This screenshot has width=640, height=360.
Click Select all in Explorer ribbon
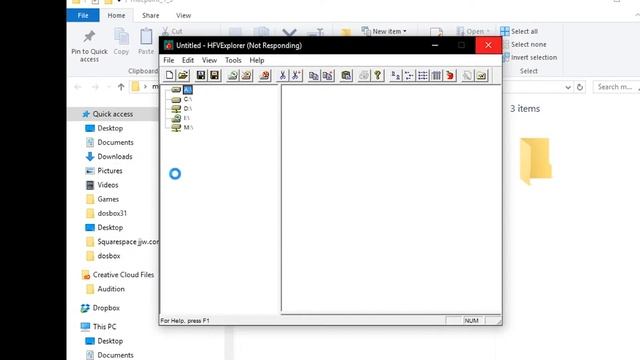pyautogui.click(x=519, y=31)
